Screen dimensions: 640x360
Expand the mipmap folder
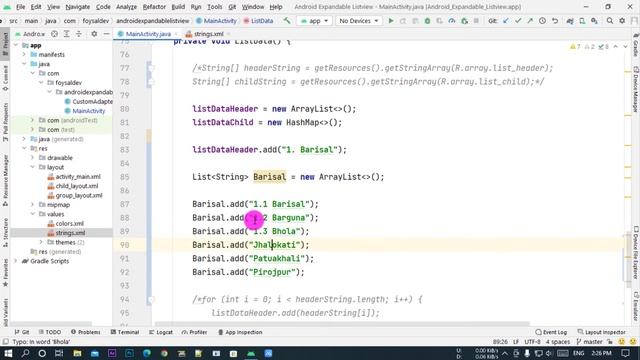click(33, 204)
